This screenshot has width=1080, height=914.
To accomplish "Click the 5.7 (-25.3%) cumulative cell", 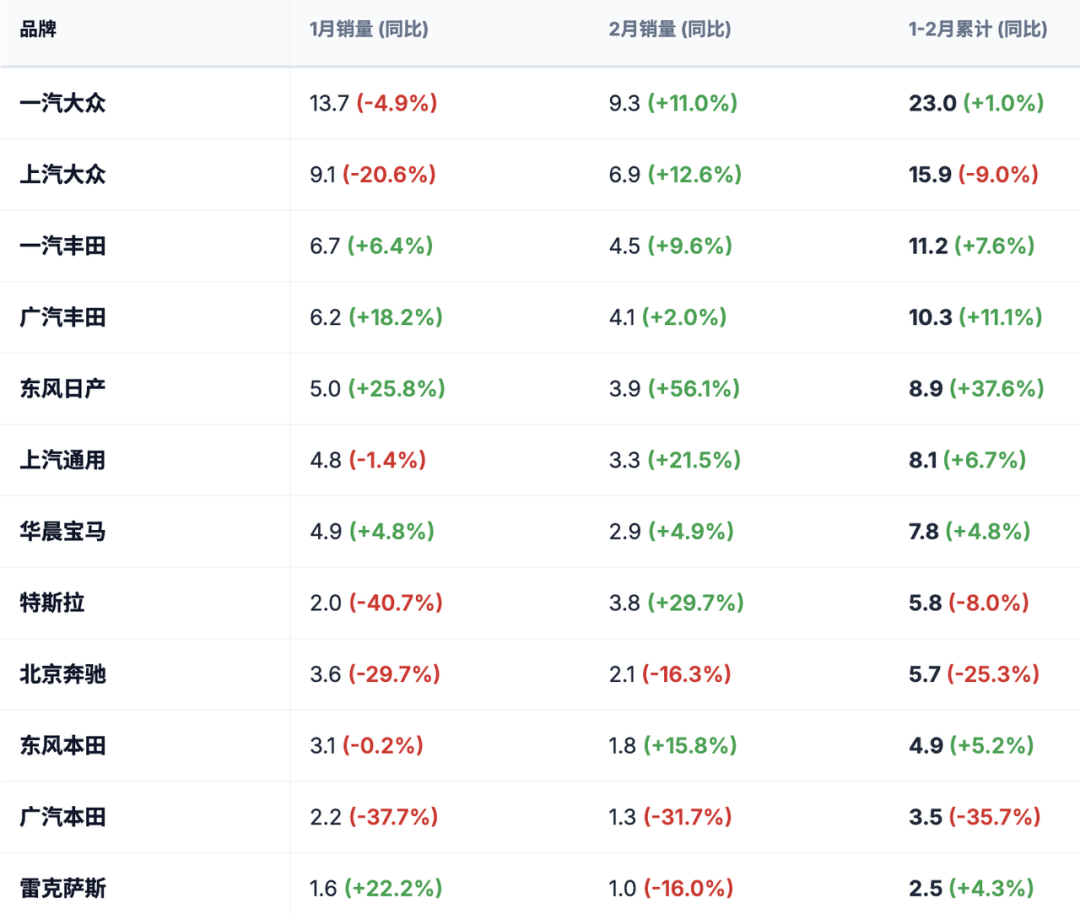I will click(974, 674).
